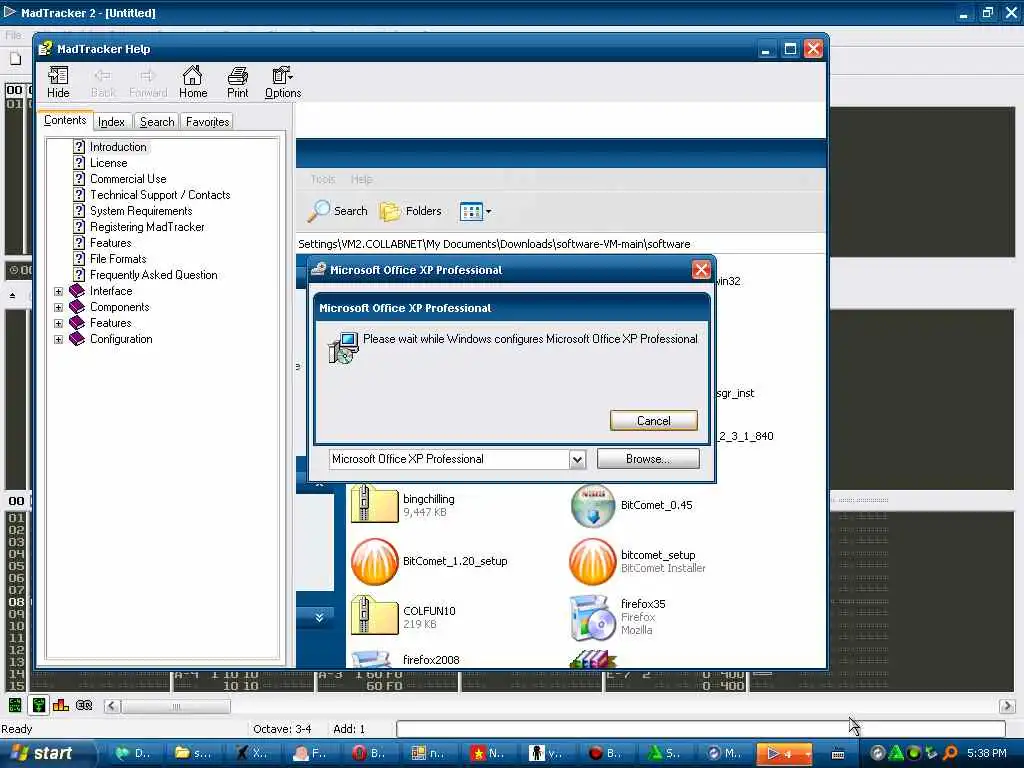Expand the Configuration book in Contents
The width and height of the screenshot is (1024, 768).
point(58,339)
